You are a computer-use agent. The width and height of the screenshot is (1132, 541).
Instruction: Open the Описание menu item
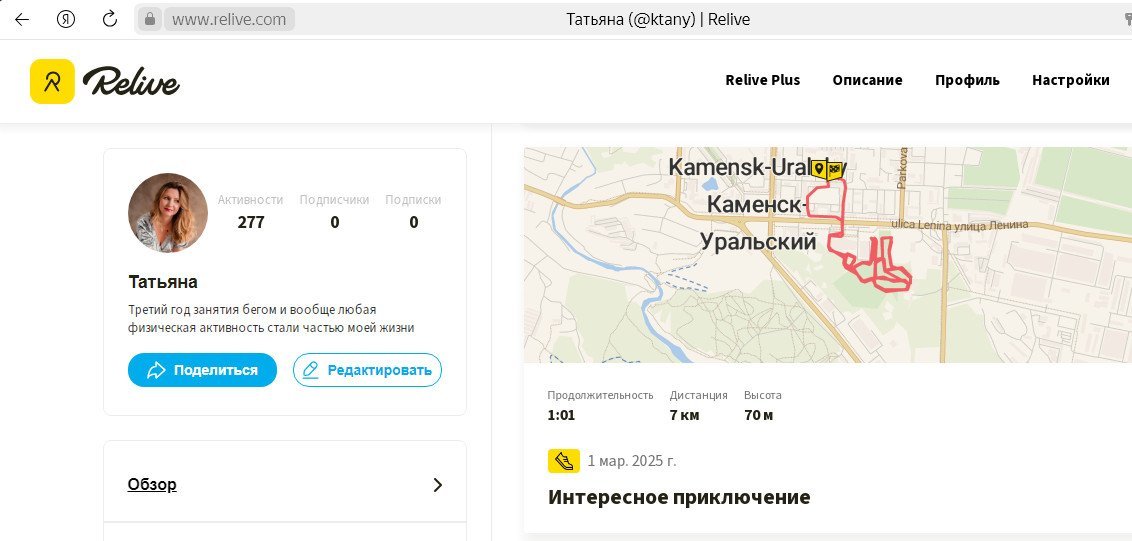pyautogui.click(x=867, y=80)
